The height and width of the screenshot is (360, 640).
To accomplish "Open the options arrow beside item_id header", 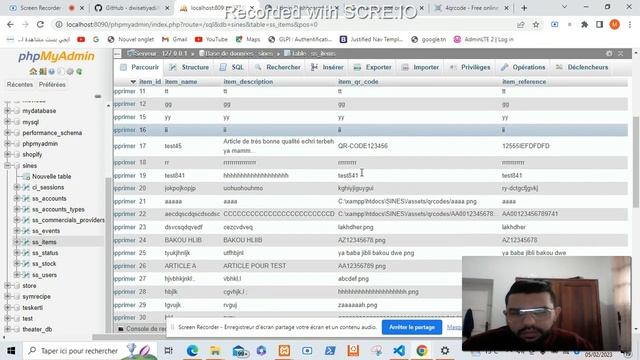I will point(133,82).
